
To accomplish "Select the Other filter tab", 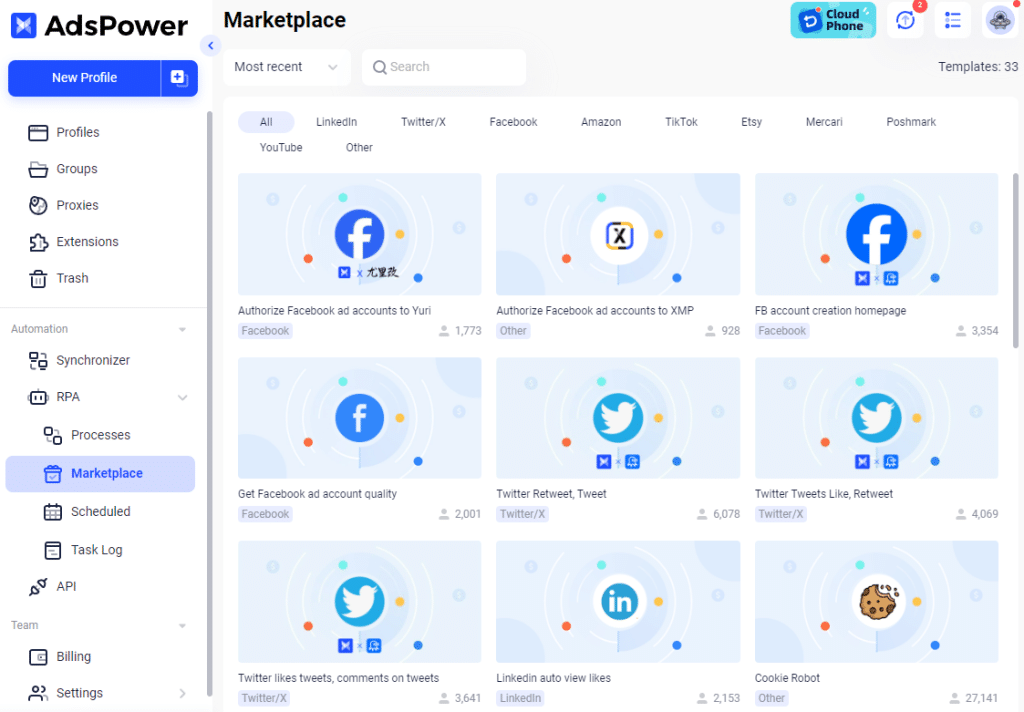I will pos(359,148).
